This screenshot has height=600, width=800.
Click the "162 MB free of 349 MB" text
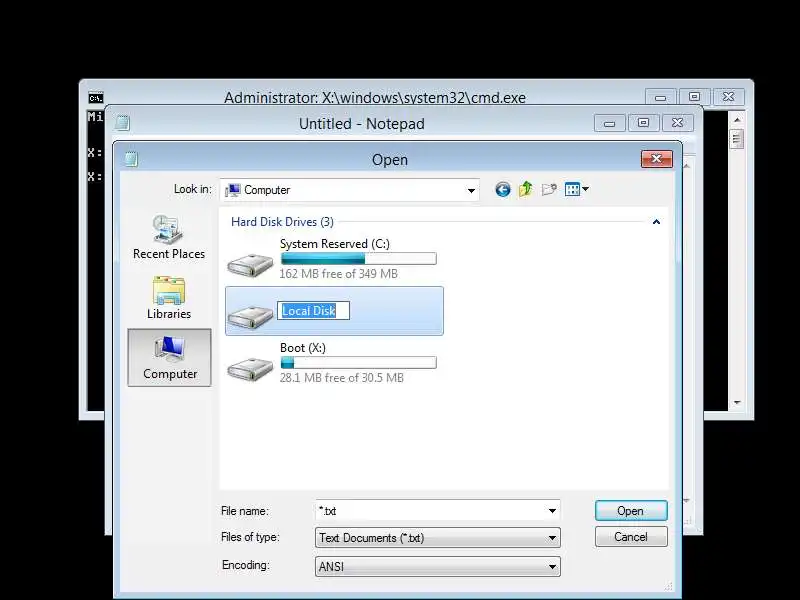pyautogui.click(x=338, y=274)
